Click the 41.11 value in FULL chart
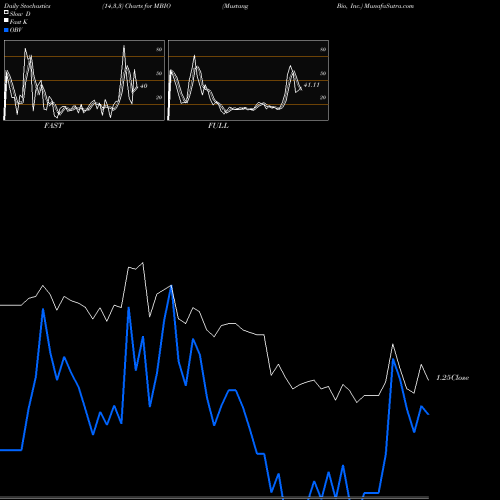This screenshot has height=500, width=500. tap(312, 85)
